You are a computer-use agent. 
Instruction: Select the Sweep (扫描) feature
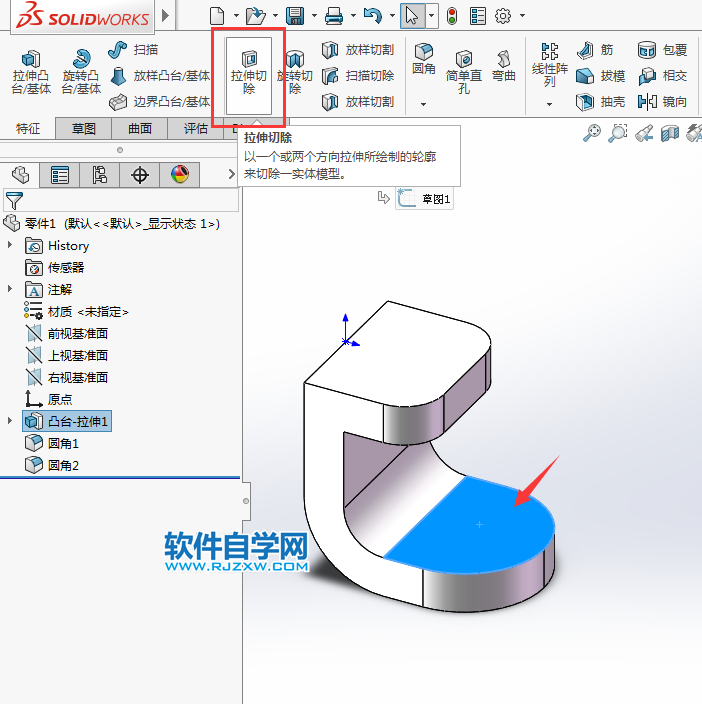pos(133,49)
